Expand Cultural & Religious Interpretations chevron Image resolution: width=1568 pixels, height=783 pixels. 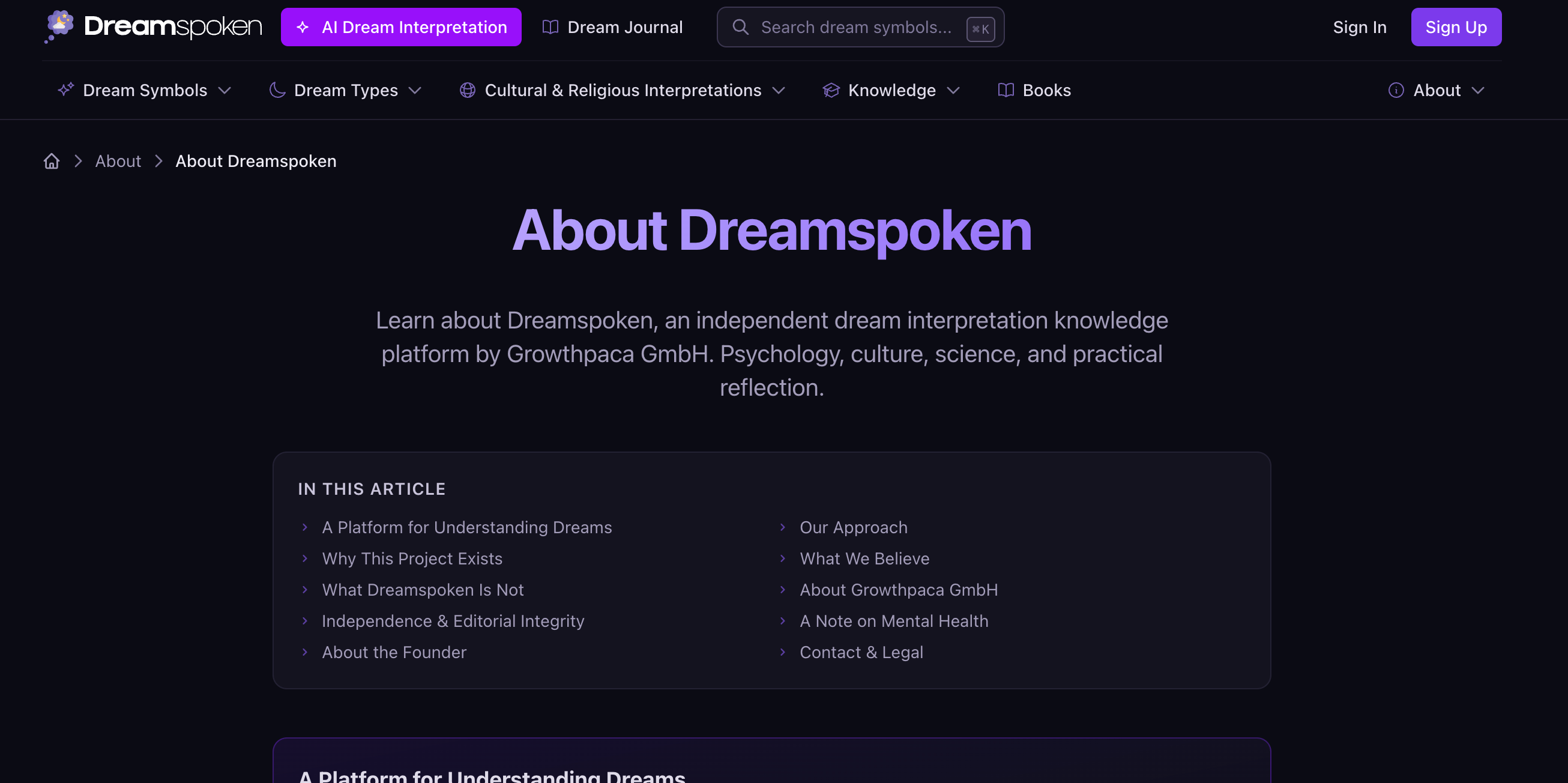tap(779, 90)
